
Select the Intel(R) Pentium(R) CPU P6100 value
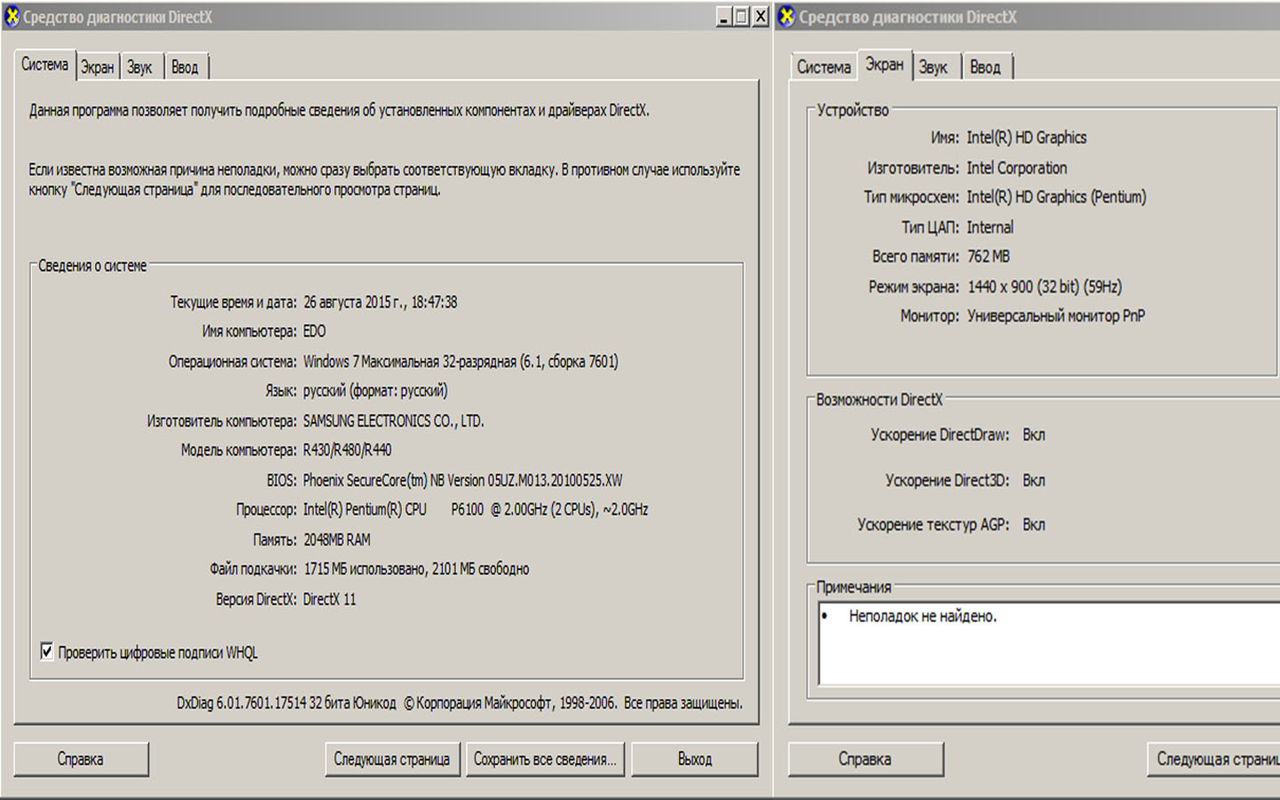[475, 510]
